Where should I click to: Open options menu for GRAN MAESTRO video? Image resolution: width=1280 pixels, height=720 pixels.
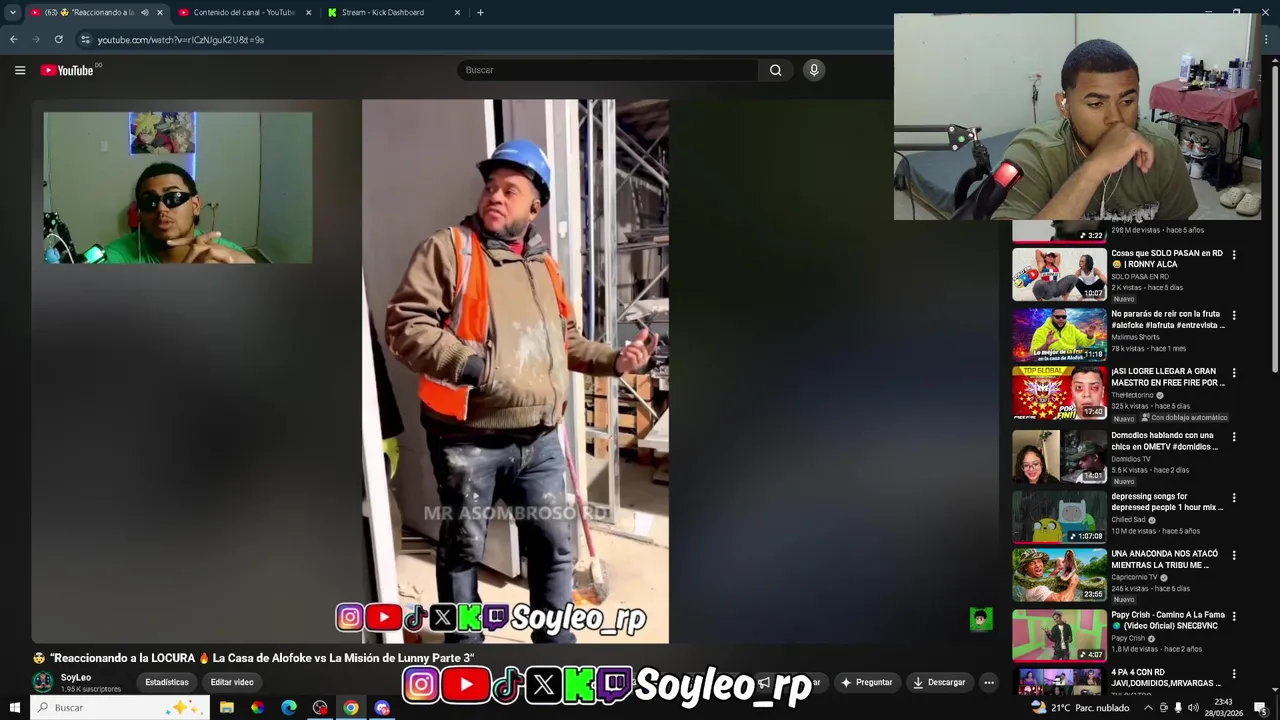click(1234, 372)
